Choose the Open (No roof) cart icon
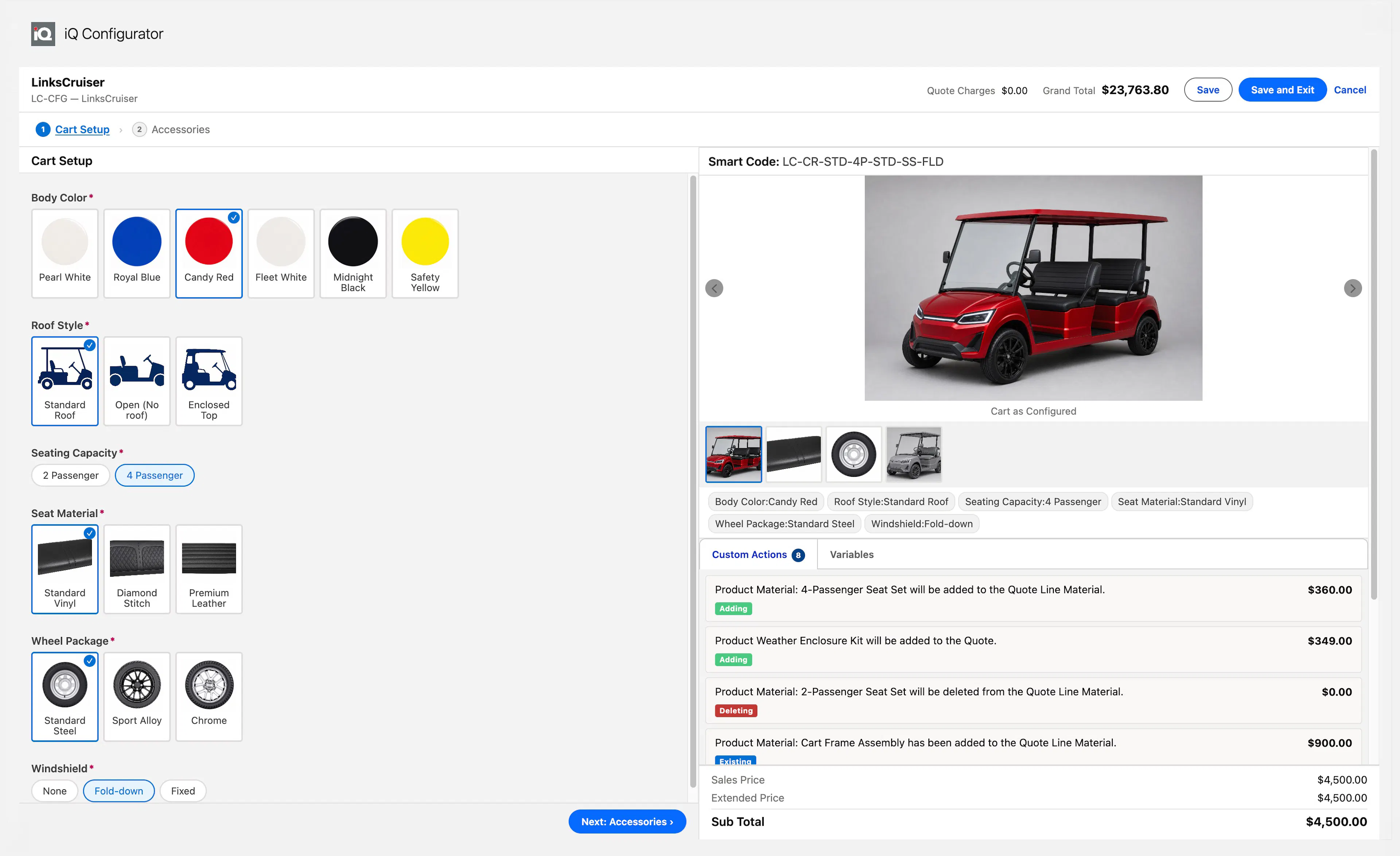 (136, 381)
